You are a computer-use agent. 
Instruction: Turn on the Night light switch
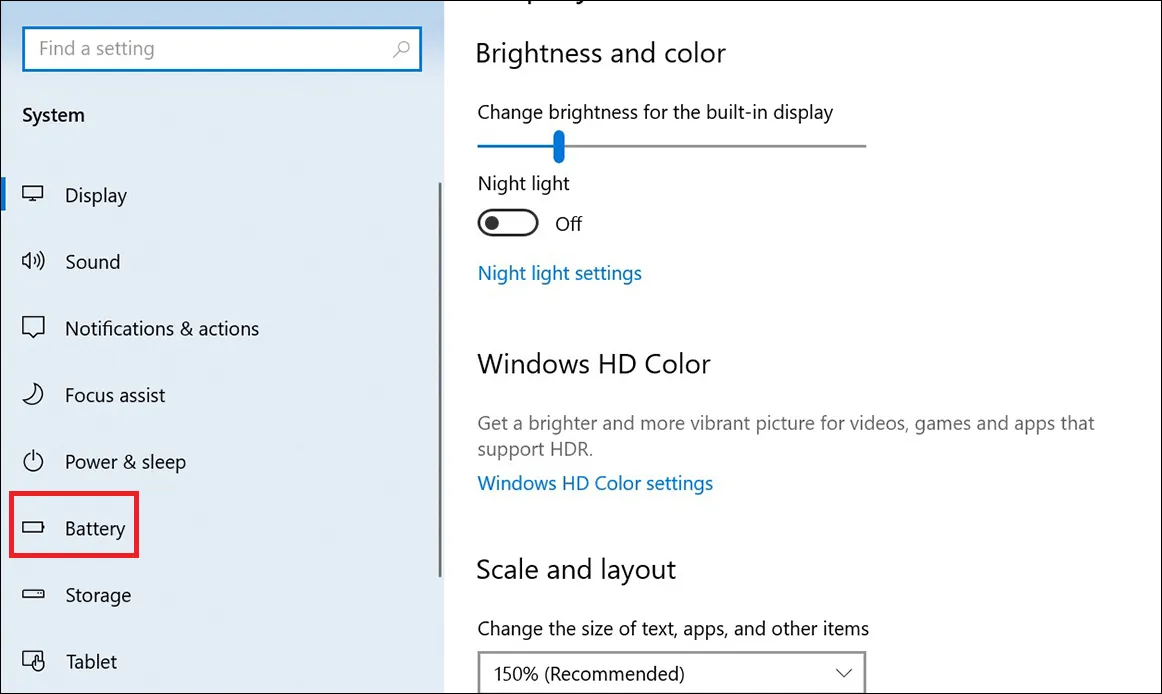pos(508,224)
